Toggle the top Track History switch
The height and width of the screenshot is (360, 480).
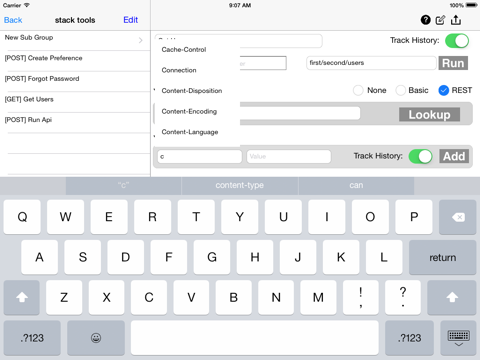(x=457, y=41)
